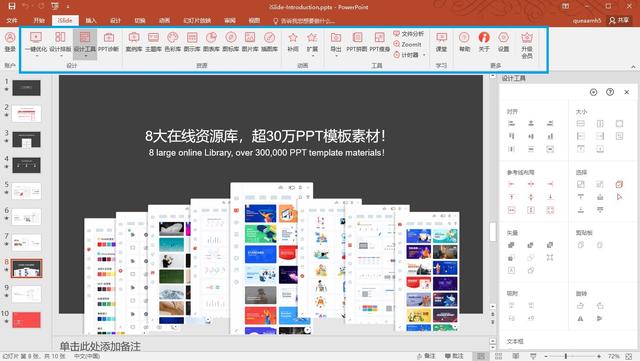Click the align-left icon in 设计工具 pane
640x361 pixels.
511,123
